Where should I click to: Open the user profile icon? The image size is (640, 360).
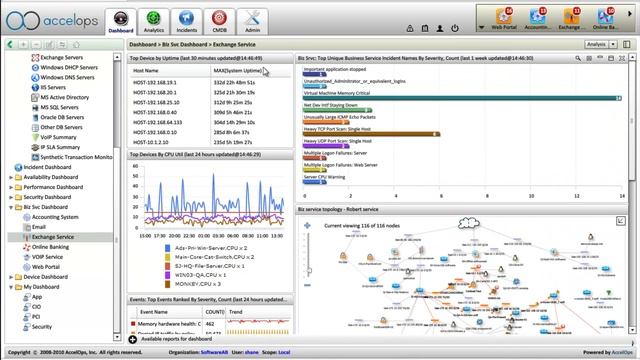click(440, 28)
